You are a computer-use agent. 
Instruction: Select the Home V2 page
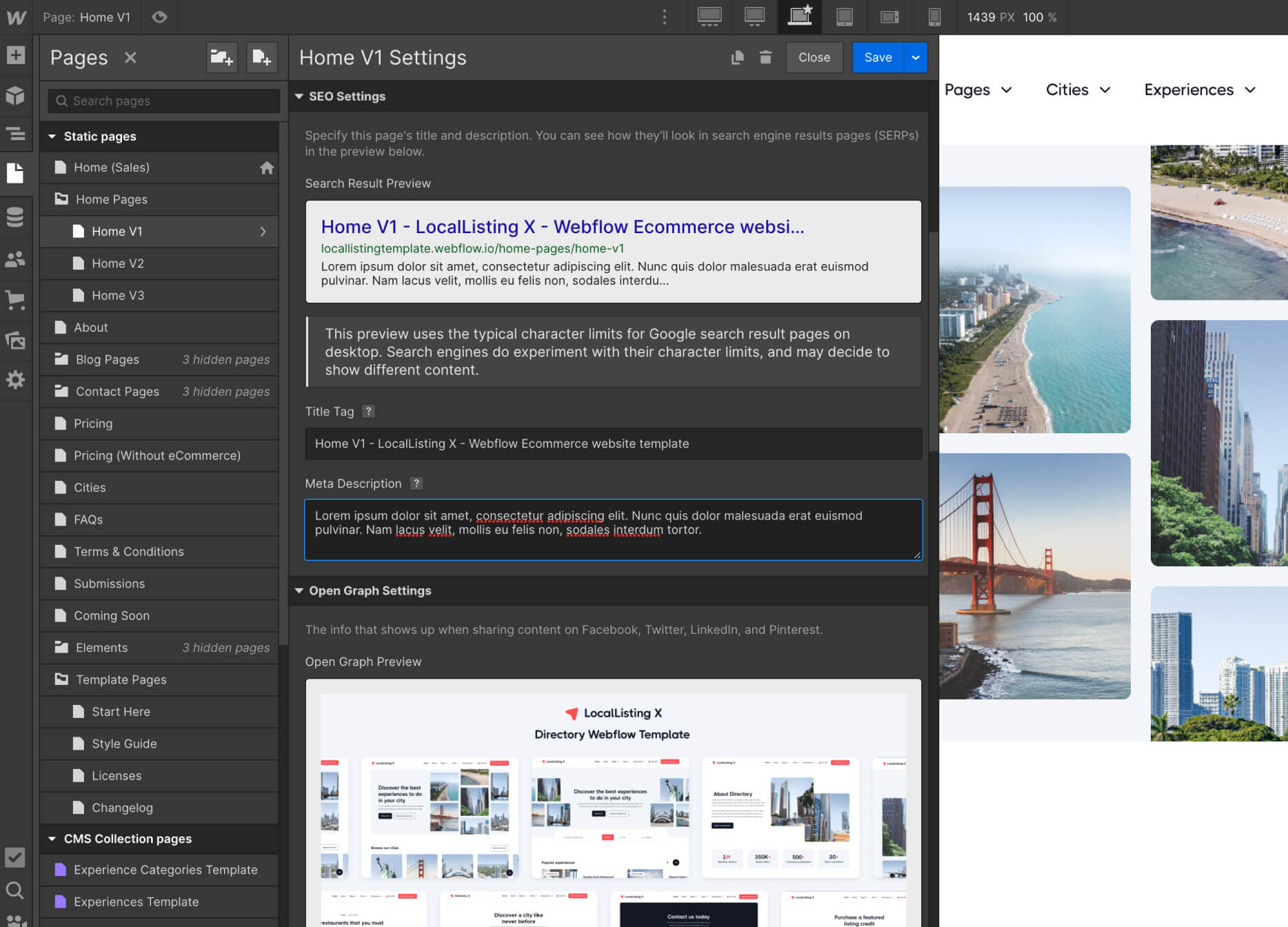coord(118,263)
